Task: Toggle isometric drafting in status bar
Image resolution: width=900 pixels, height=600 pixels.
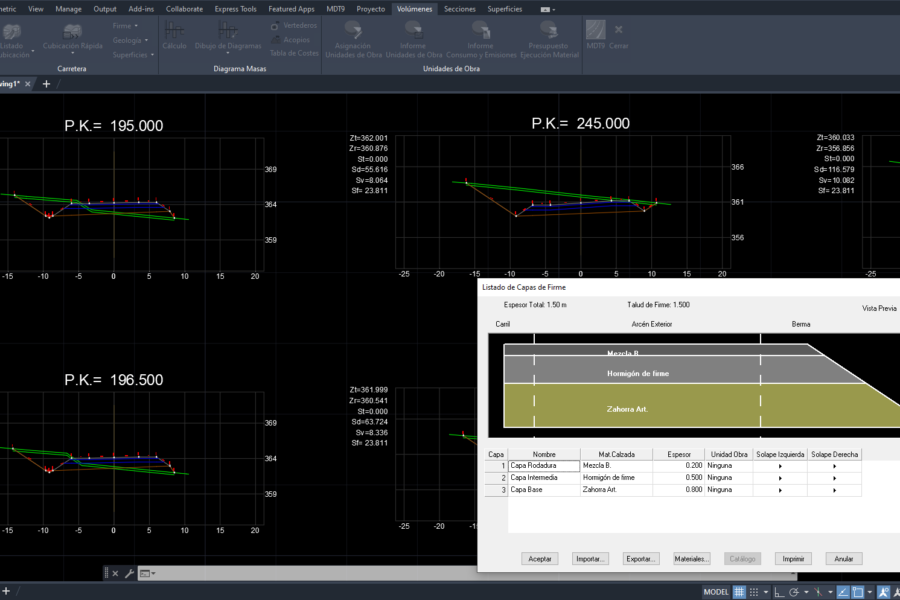Action: tap(818, 592)
